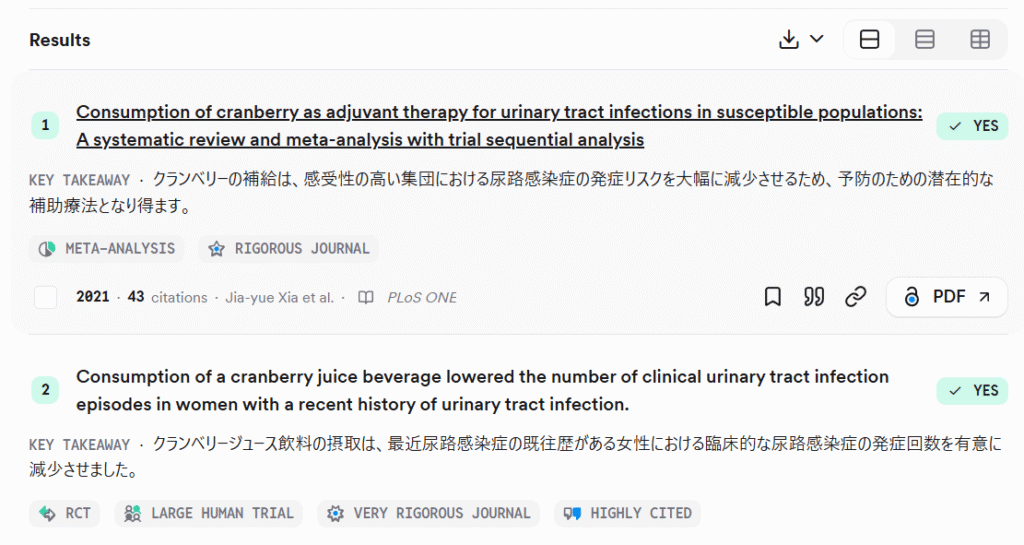Expand the export options chevron
The width and height of the screenshot is (1024, 545).
816,40
